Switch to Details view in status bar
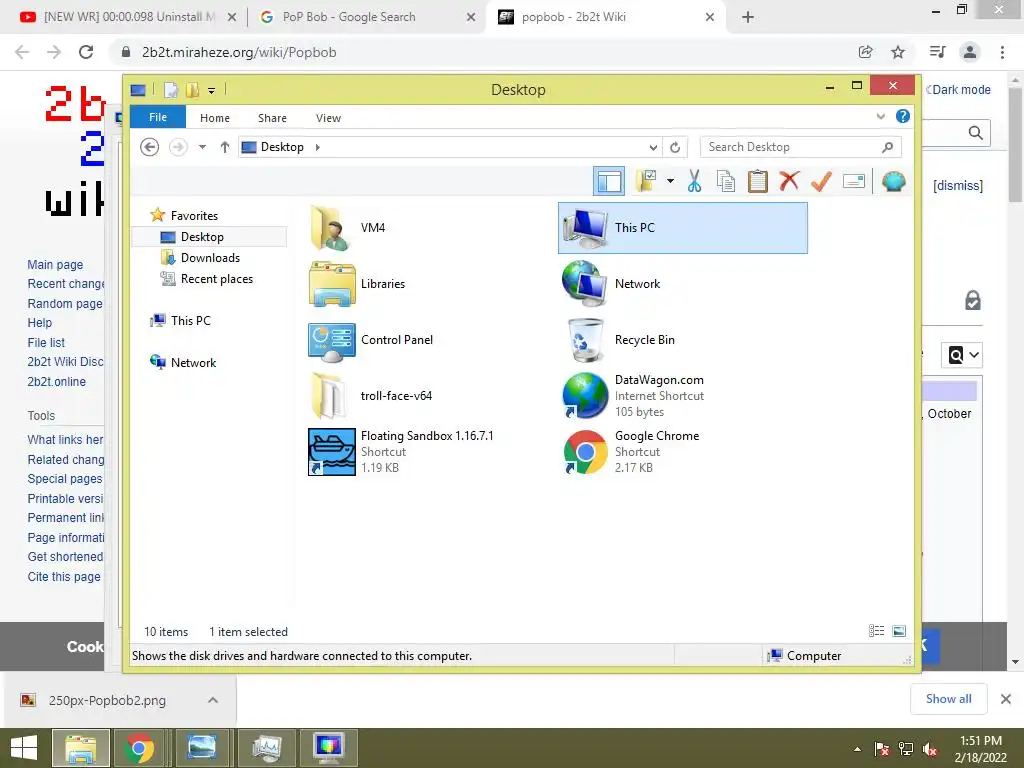Viewport: 1024px width, 768px height. pos(876,630)
